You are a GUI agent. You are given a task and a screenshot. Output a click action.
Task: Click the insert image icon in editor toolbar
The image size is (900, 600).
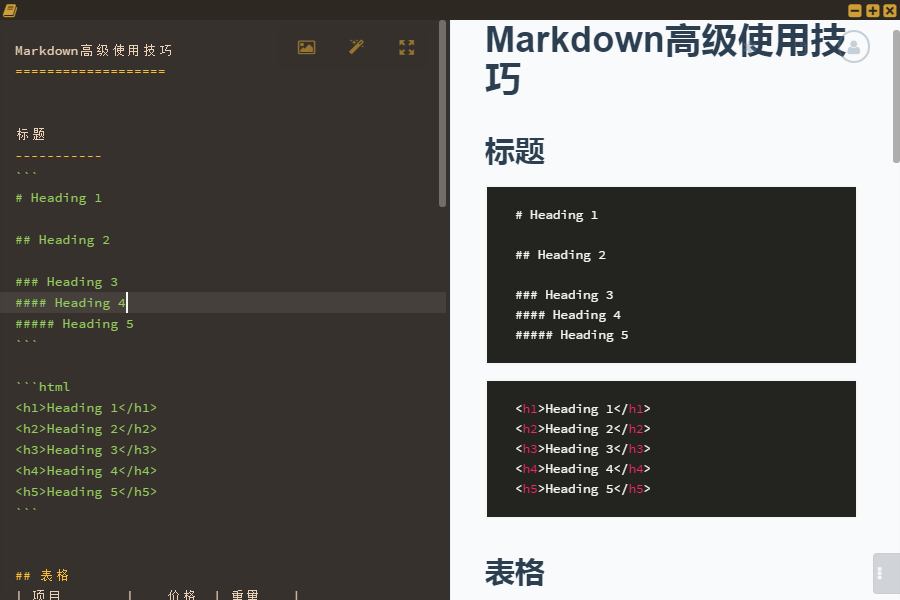click(307, 47)
